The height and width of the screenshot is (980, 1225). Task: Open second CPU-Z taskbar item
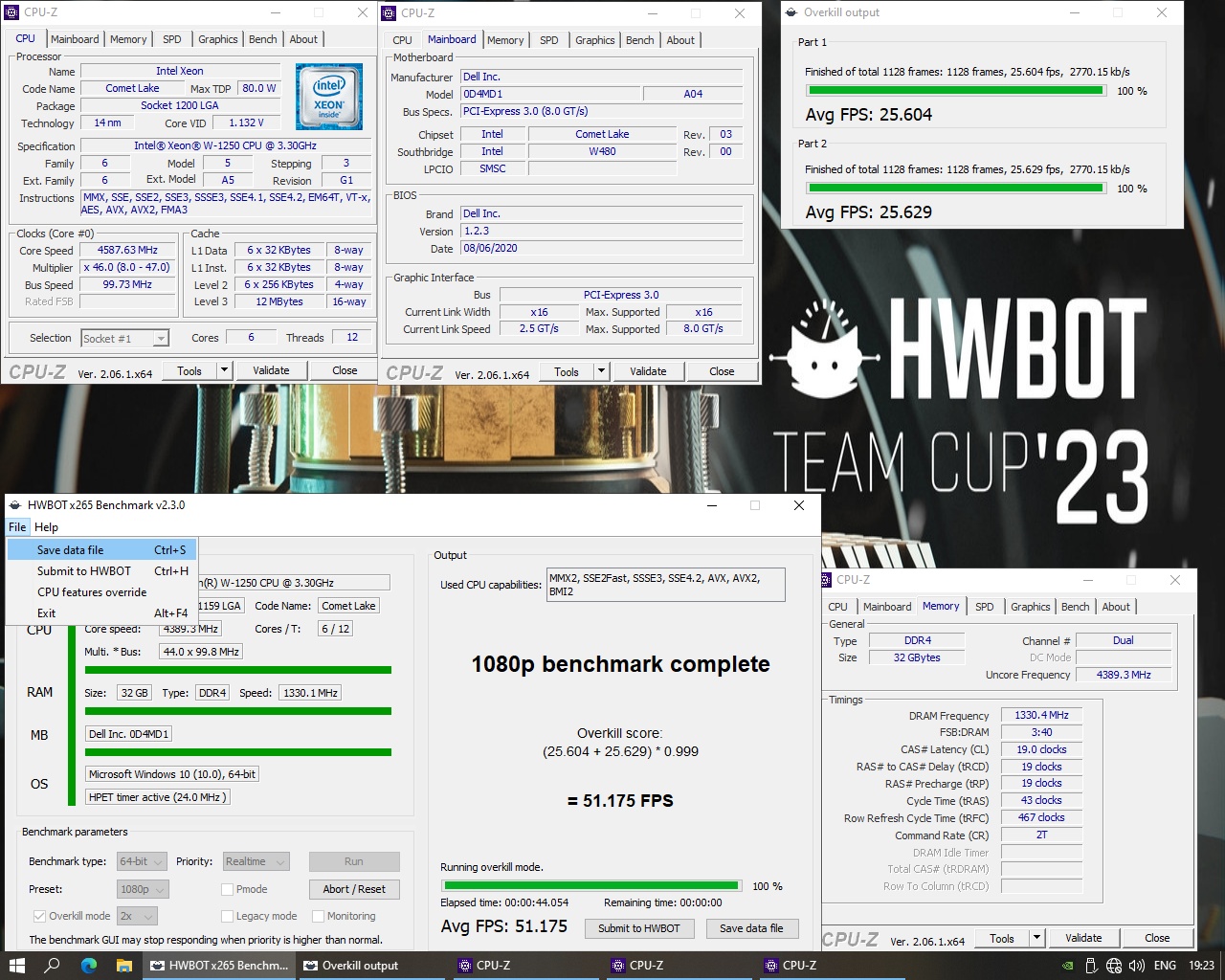pos(678,966)
